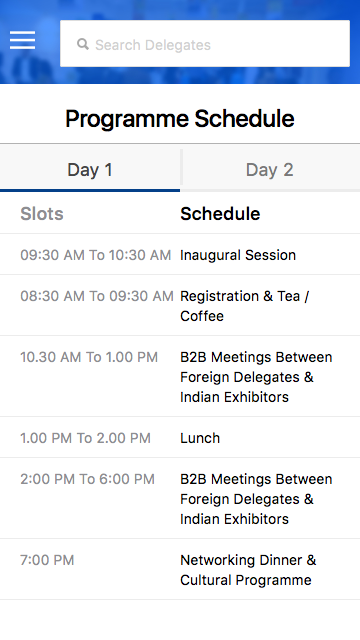Switch to the Day 1 tab
This screenshot has width=360, height=640.
(90, 170)
